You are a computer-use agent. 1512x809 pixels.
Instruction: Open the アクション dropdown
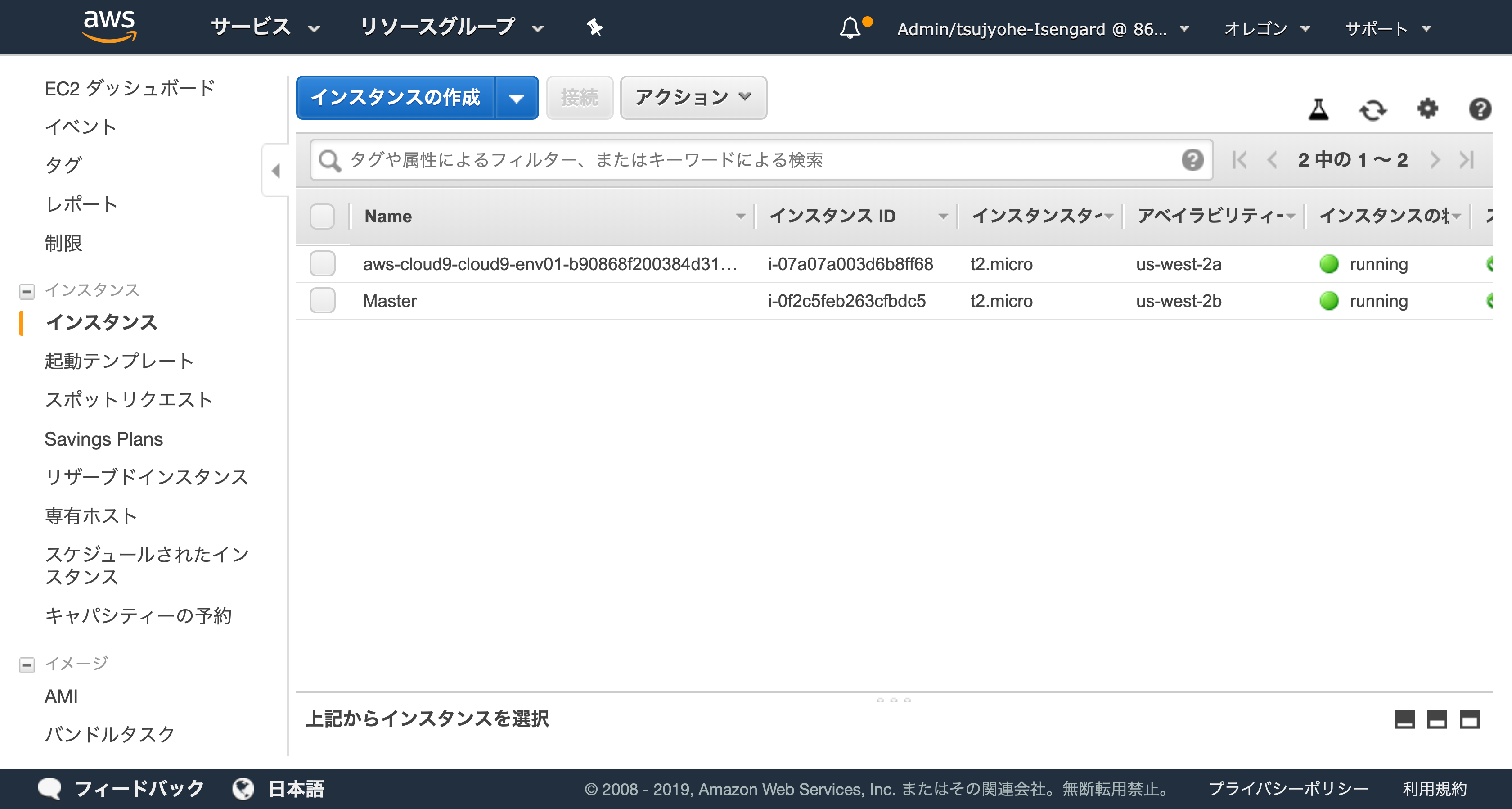pos(693,97)
